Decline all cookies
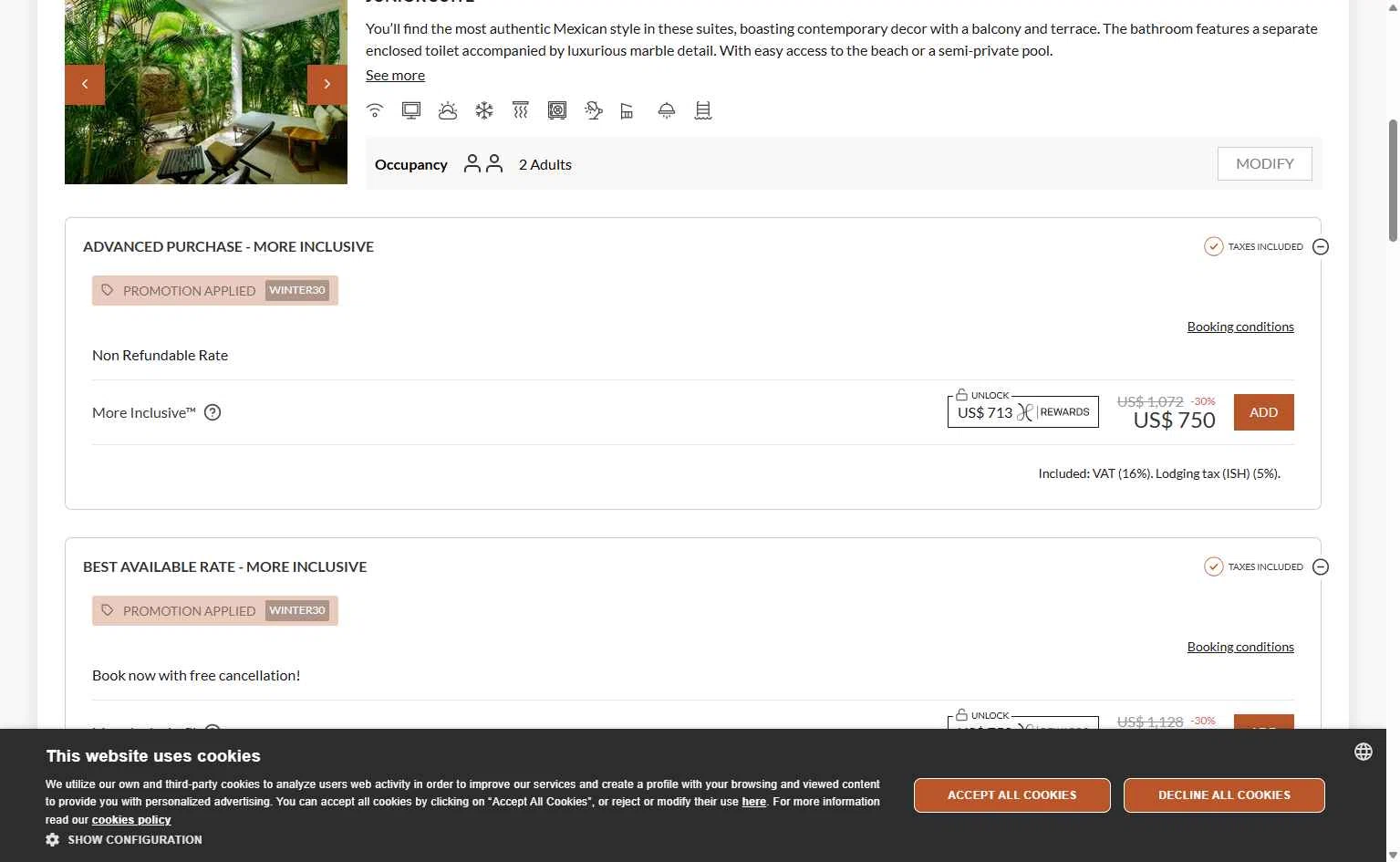The width and height of the screenshot is (1400, 862). (x=1224, y=795)
